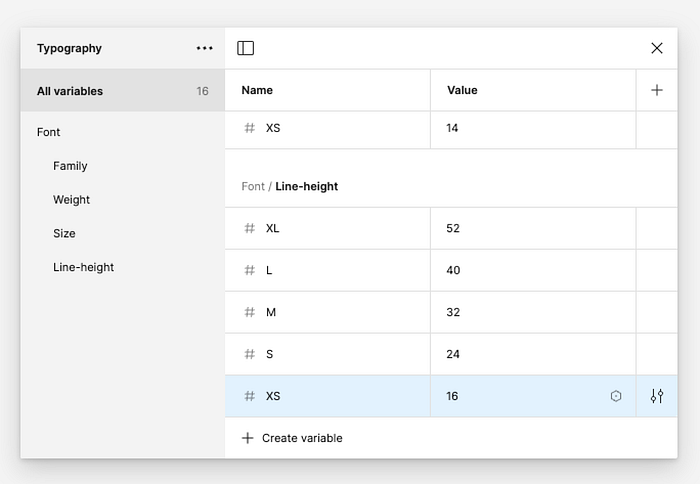Open edit variable sliders icon on XS row
The width and height of the screenshot is (700, 484).
[657, 396]
